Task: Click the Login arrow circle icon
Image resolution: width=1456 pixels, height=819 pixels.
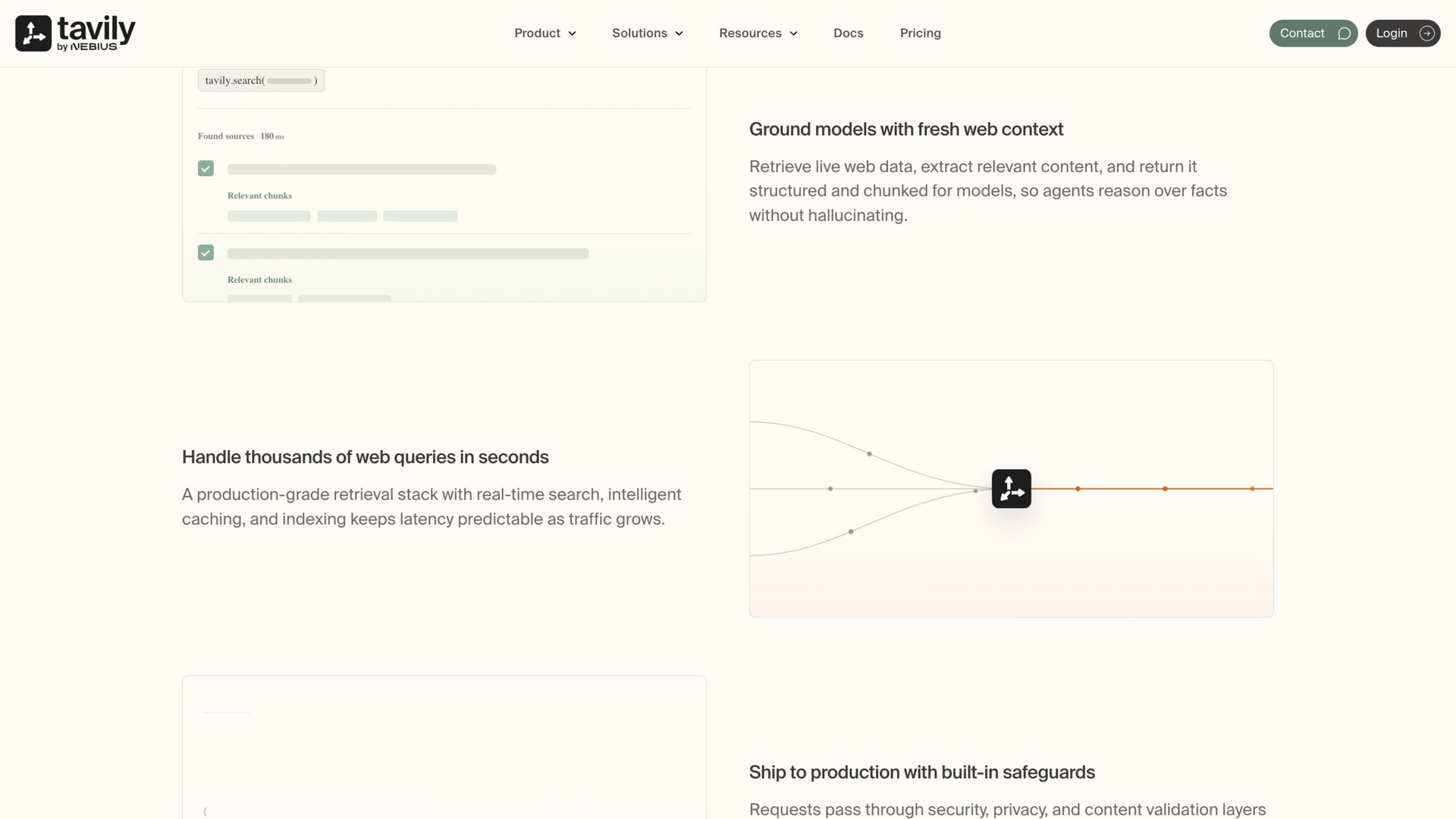Action: pos(1426,33)
